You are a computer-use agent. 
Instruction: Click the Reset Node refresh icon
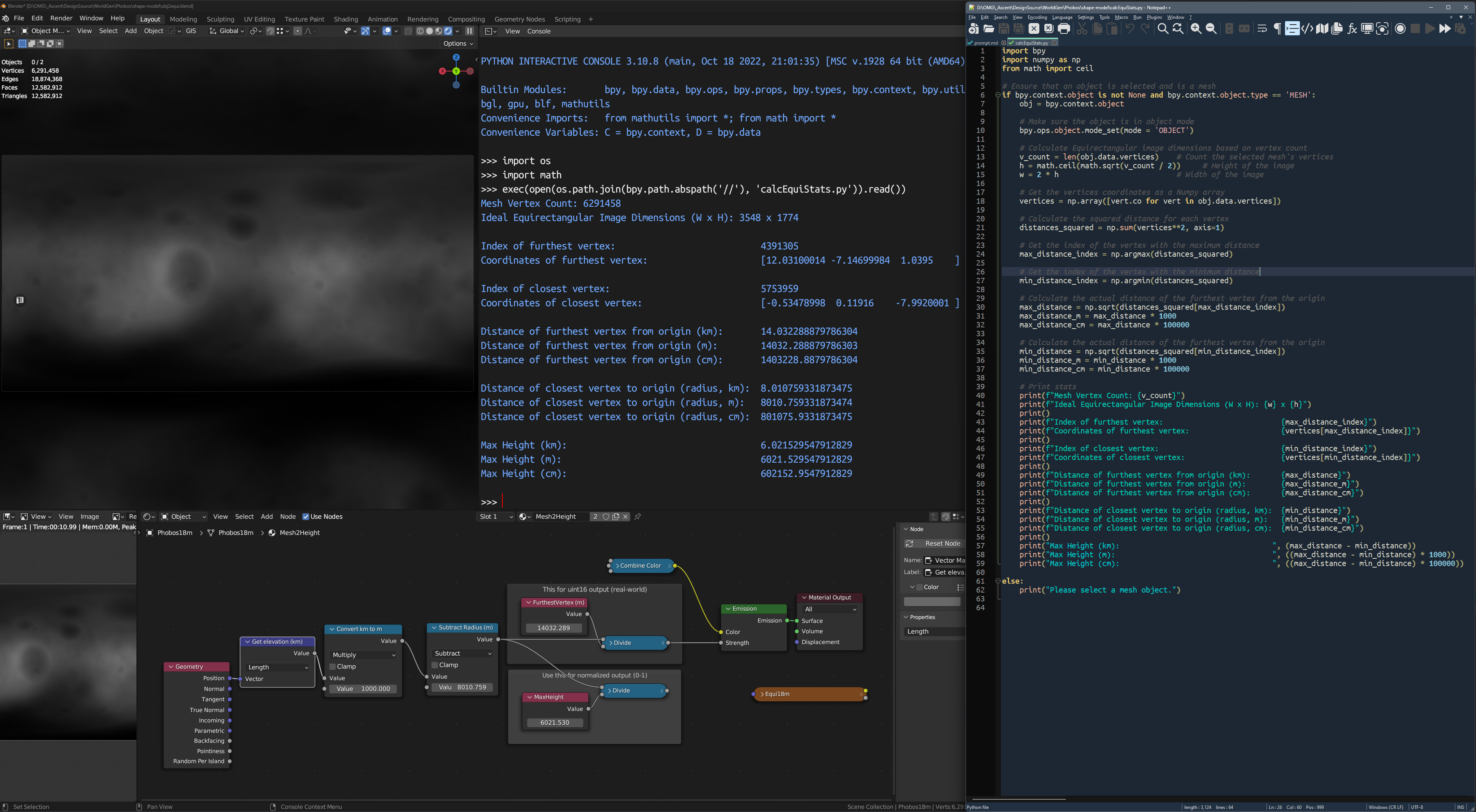[909, 543]
